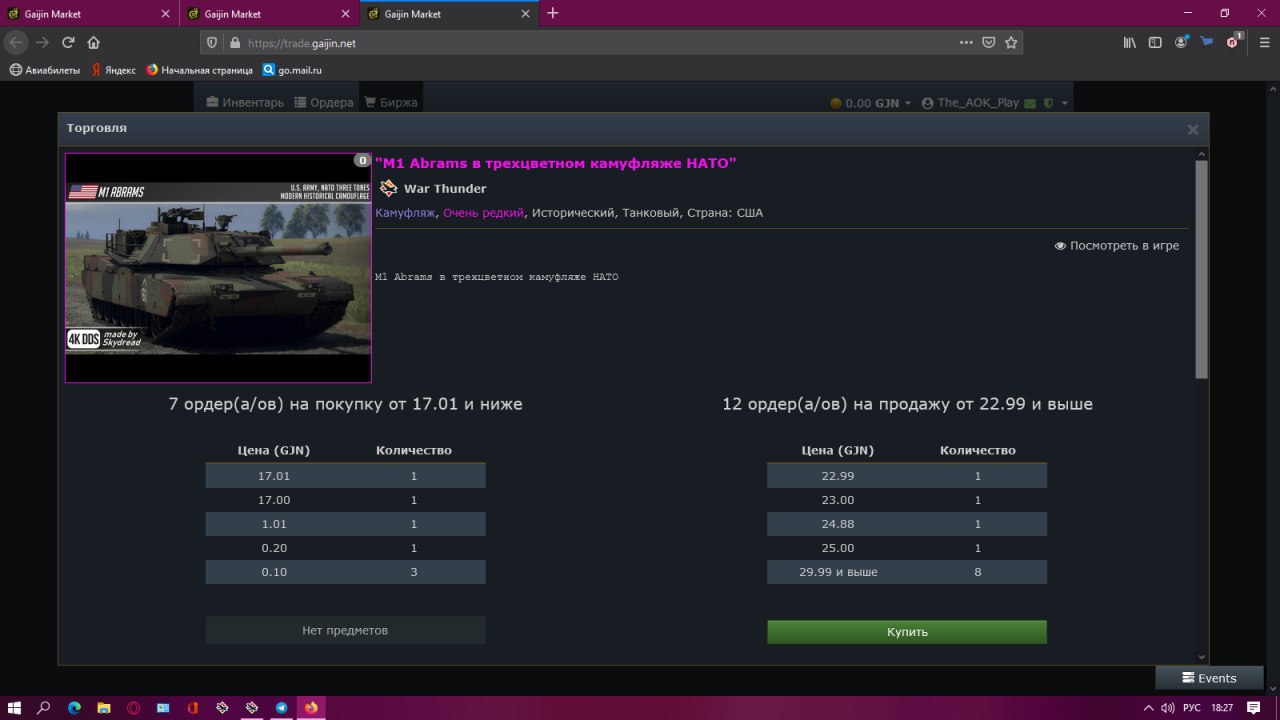Select the sell order row priced 25.00
This screenshot has height=720, width=1280.
click(907, 548)
